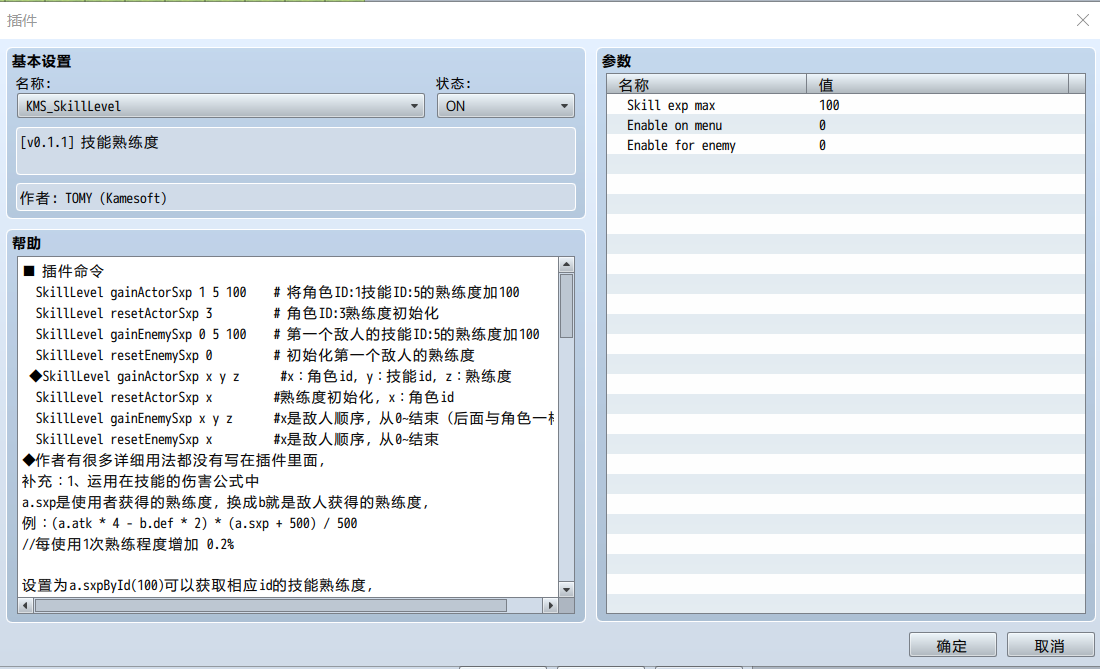The height and width of the screenshot is (669, 1100).
Task: Click the description field [v0.1.1] 技能熟练度
Action: (295, 150)
